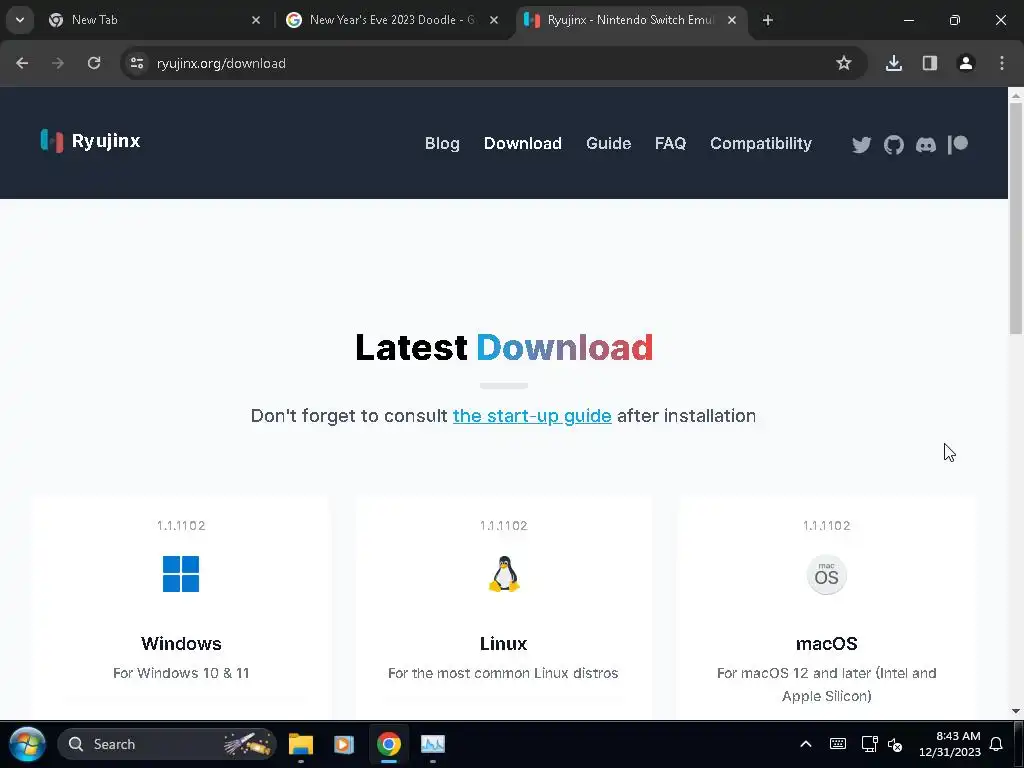Image resolution: width=1024 pixels, height=768 pixels.
Task: Open the Chrome side panel icon
Action: 929,63
